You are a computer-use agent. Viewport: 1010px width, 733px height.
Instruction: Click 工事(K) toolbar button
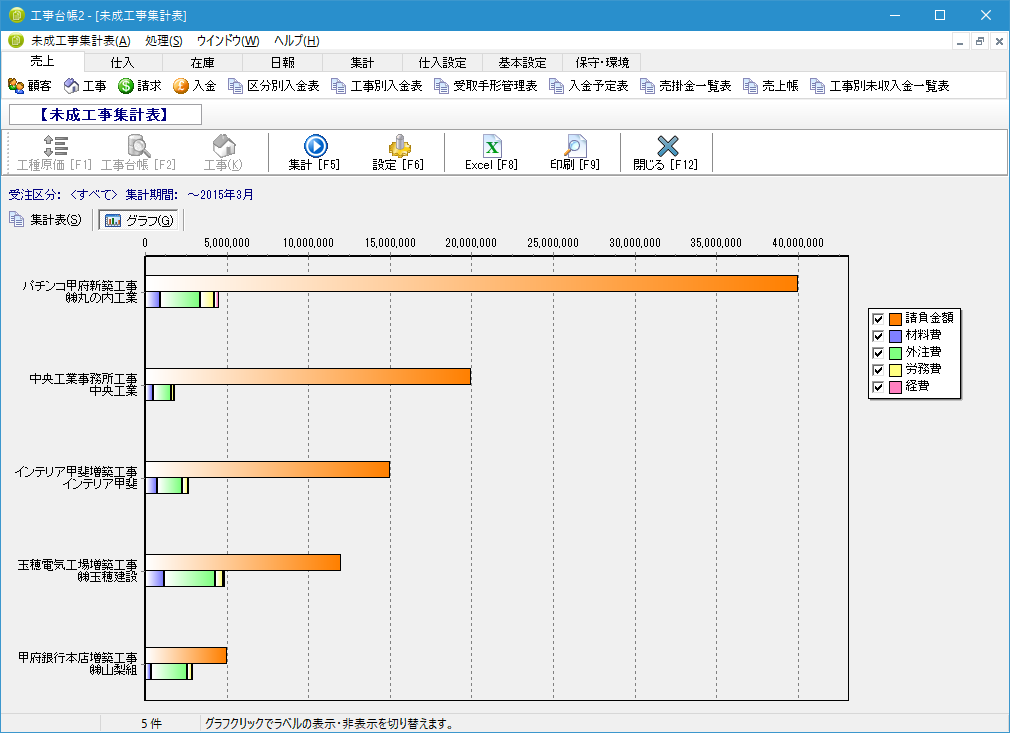pyautogui.click(x=223, y=153)
